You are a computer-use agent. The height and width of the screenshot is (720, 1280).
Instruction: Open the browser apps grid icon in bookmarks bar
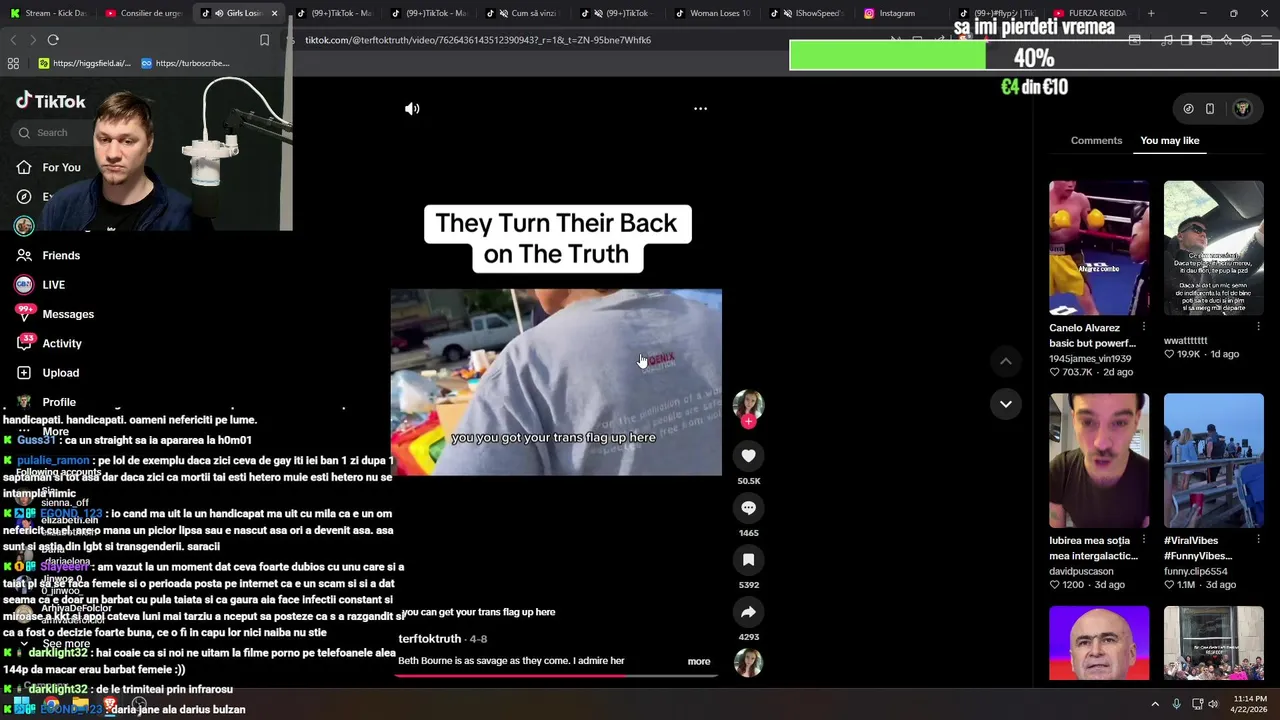click(13, 63)
